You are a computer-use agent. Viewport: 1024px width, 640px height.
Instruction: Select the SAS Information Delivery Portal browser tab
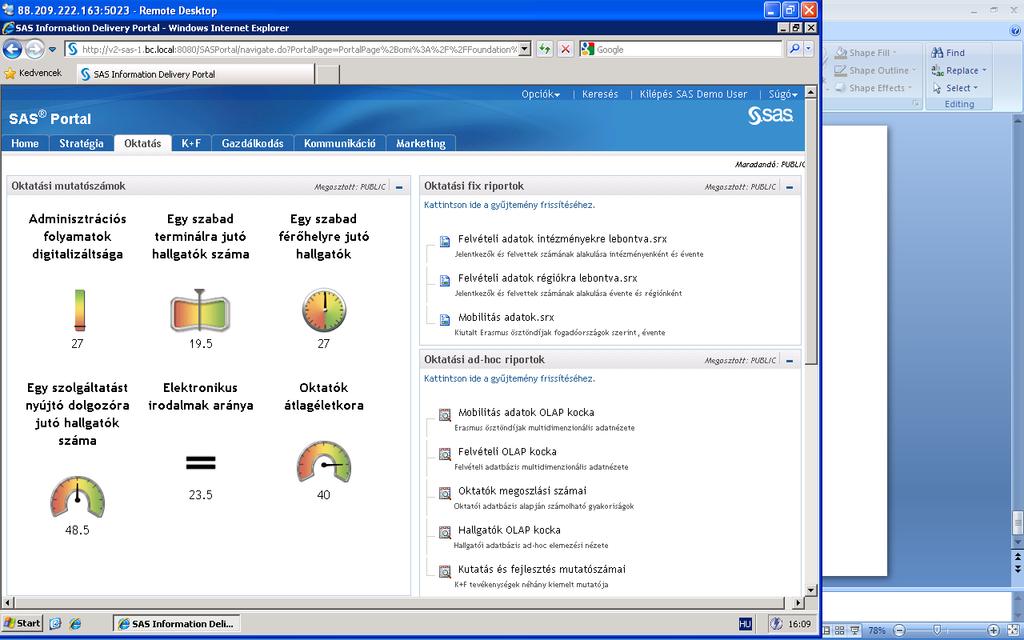[195, 74]
